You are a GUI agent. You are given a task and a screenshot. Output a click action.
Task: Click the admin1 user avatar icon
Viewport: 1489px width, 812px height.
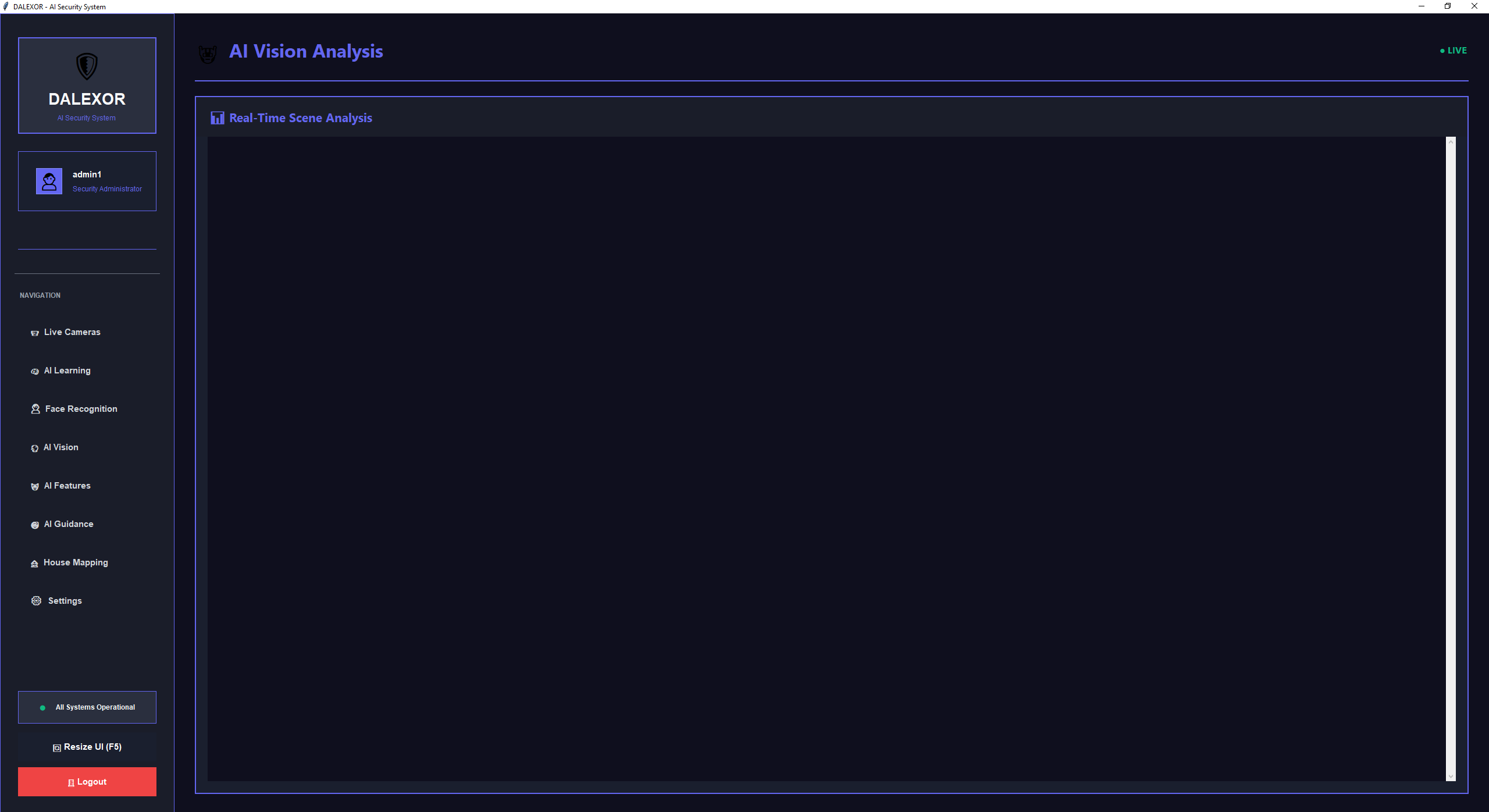point(49,181)
